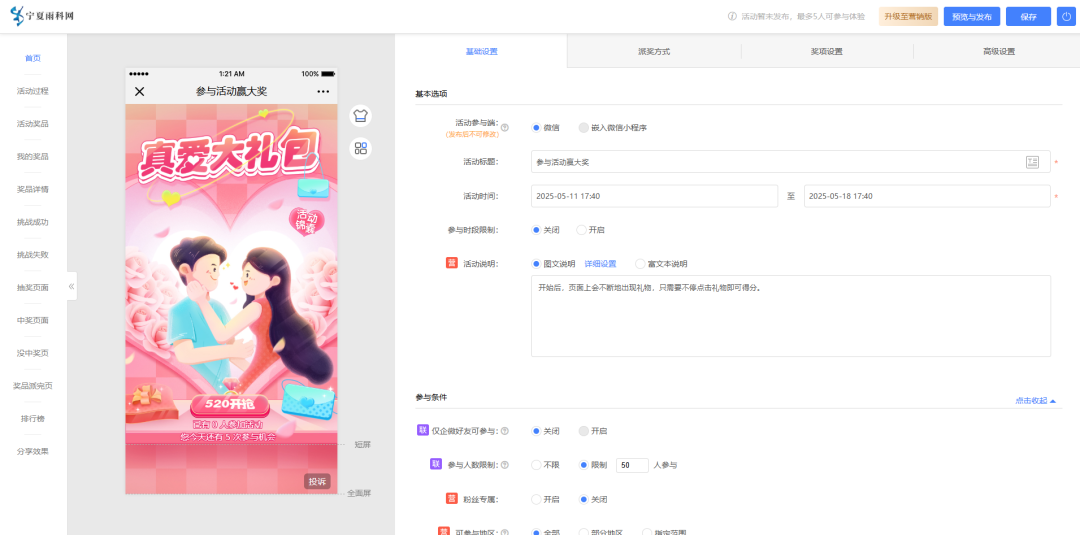Open 挑战失败 in the left sidebar
The image size is (1080, 535).
click(x=33, y=255)
